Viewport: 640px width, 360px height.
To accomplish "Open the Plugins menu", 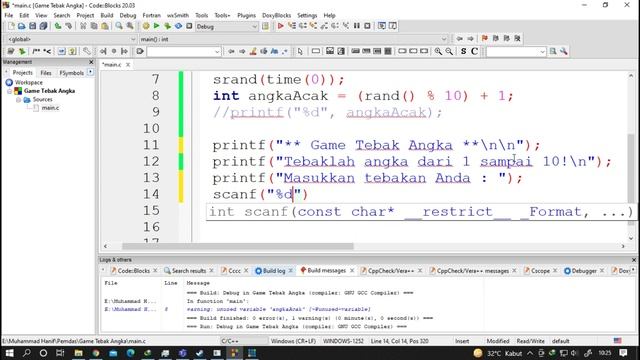I will point(246,15).
